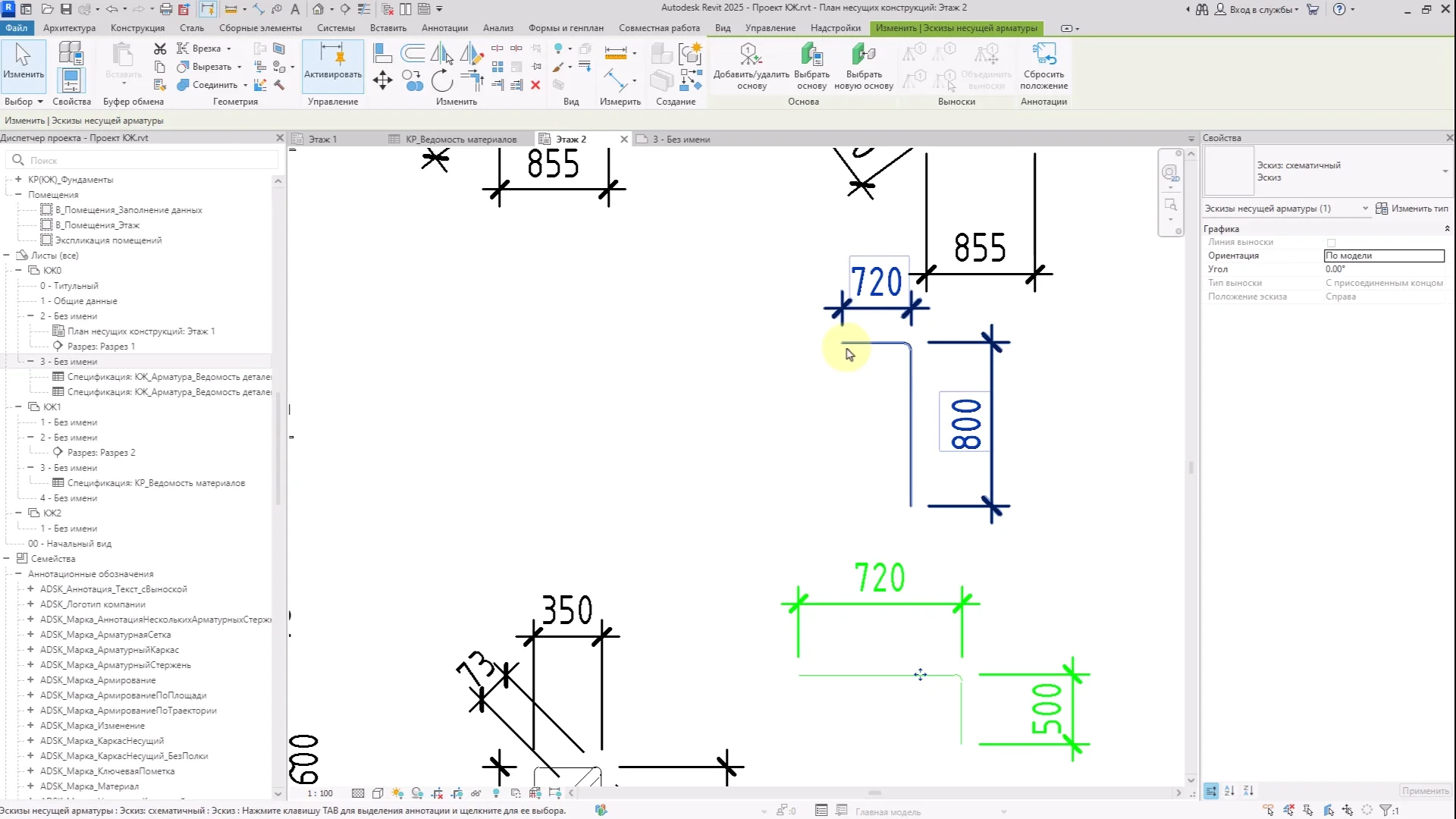
Task: Click the red Delete X icon
Action: point(535,85)
